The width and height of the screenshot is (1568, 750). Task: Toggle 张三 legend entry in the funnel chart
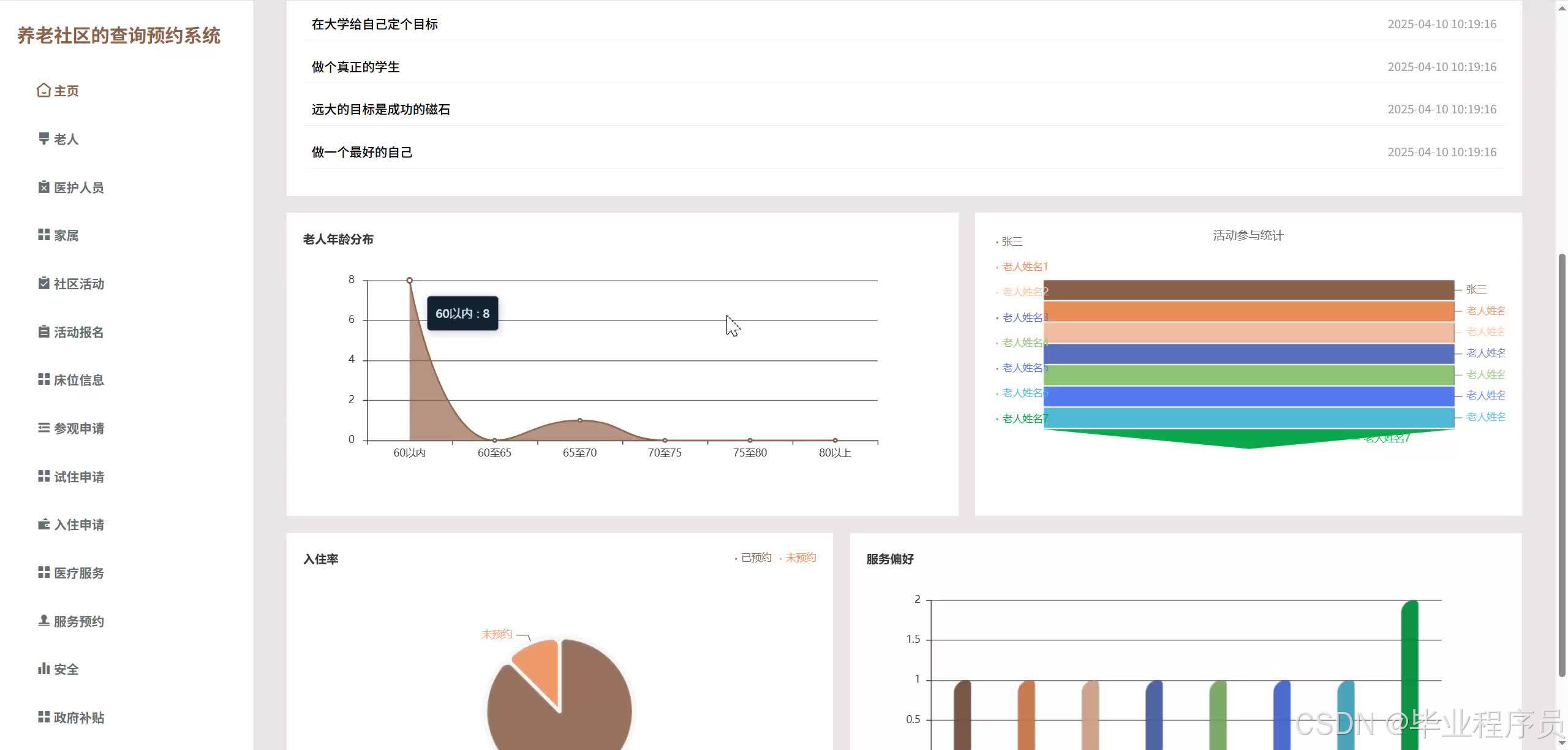point(1011,241)
